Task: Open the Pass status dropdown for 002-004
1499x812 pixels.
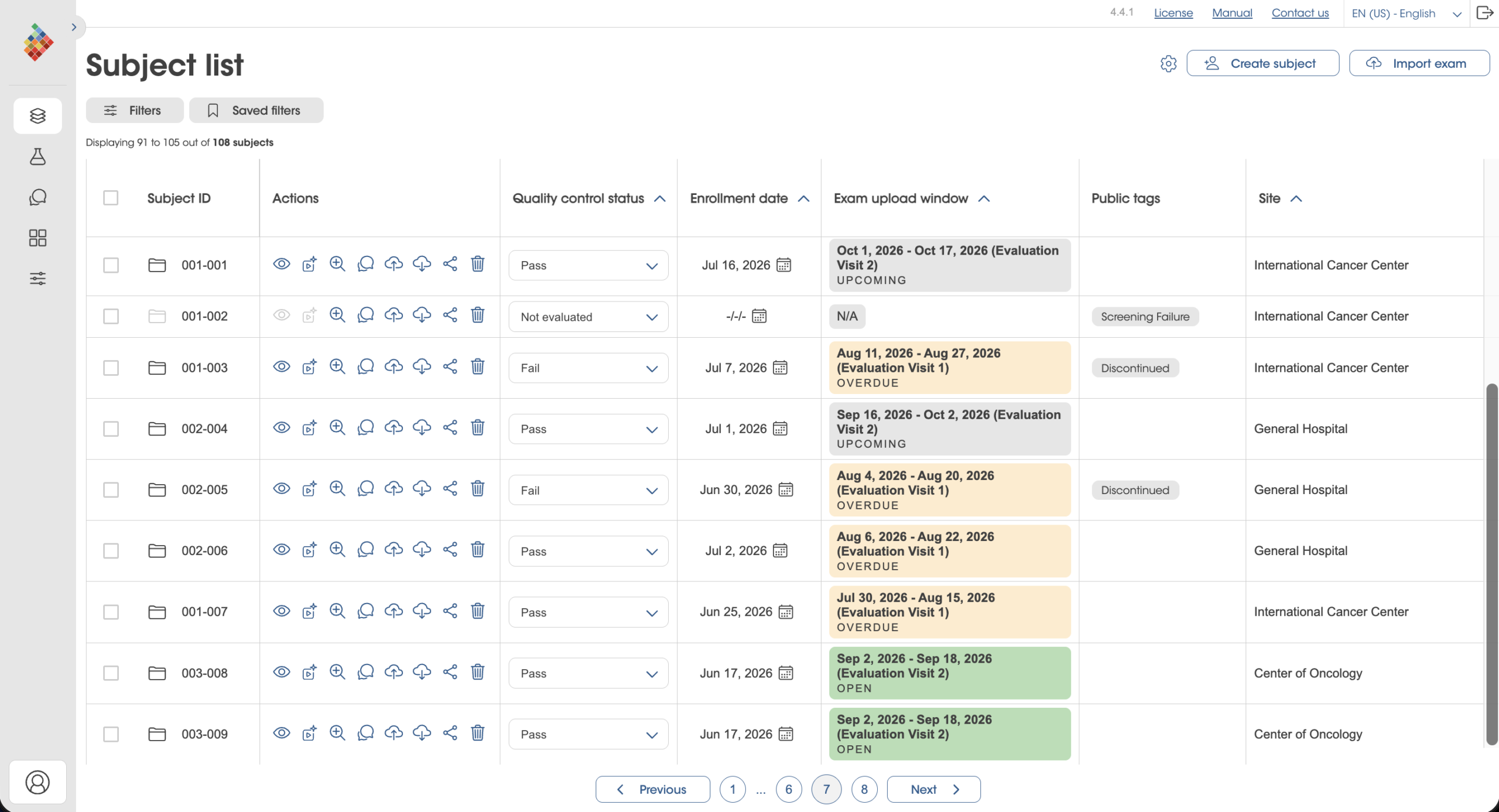Action: pyautogui.click(x=588, y=429)
